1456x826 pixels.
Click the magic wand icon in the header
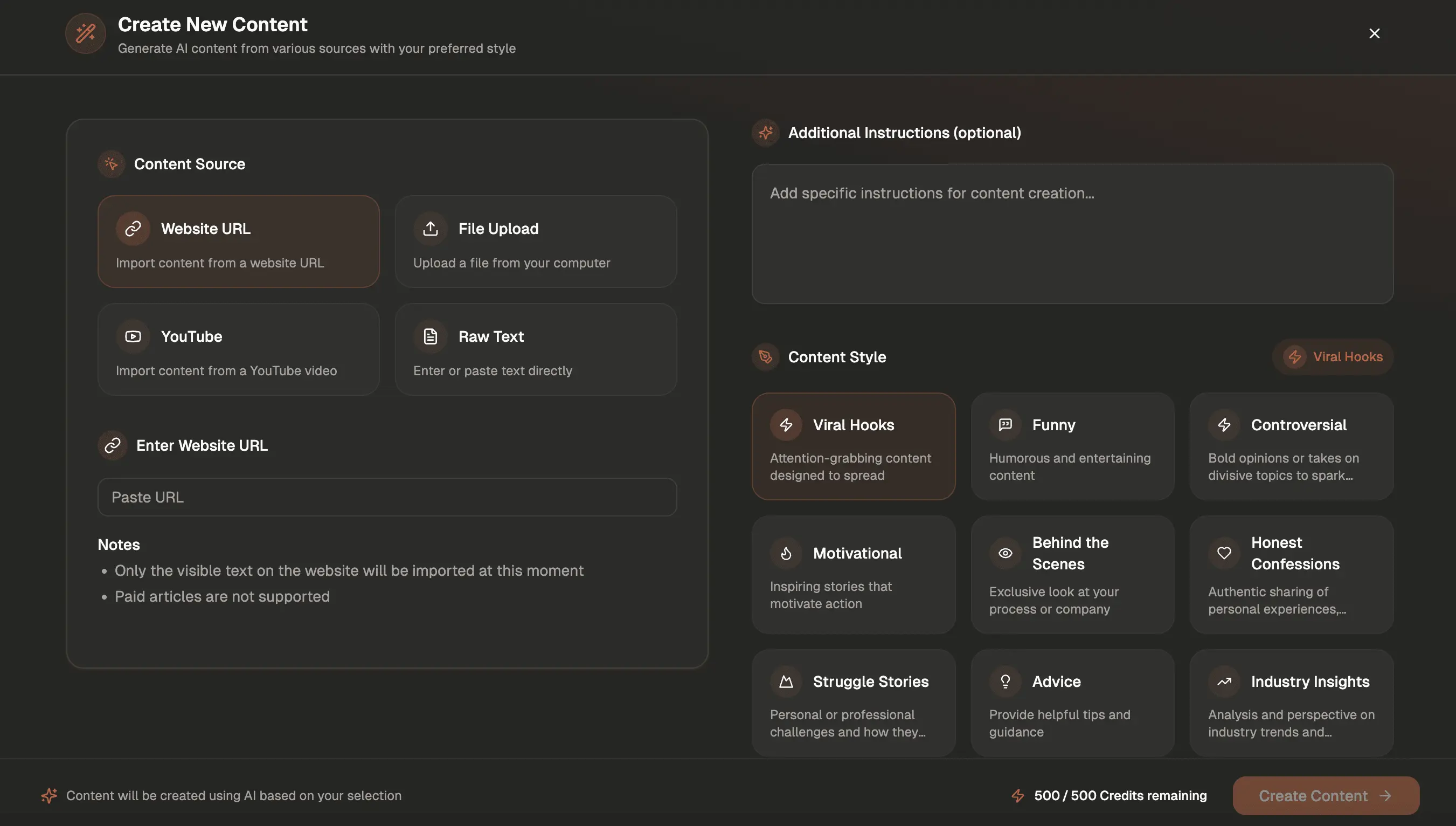pos(85,33)
